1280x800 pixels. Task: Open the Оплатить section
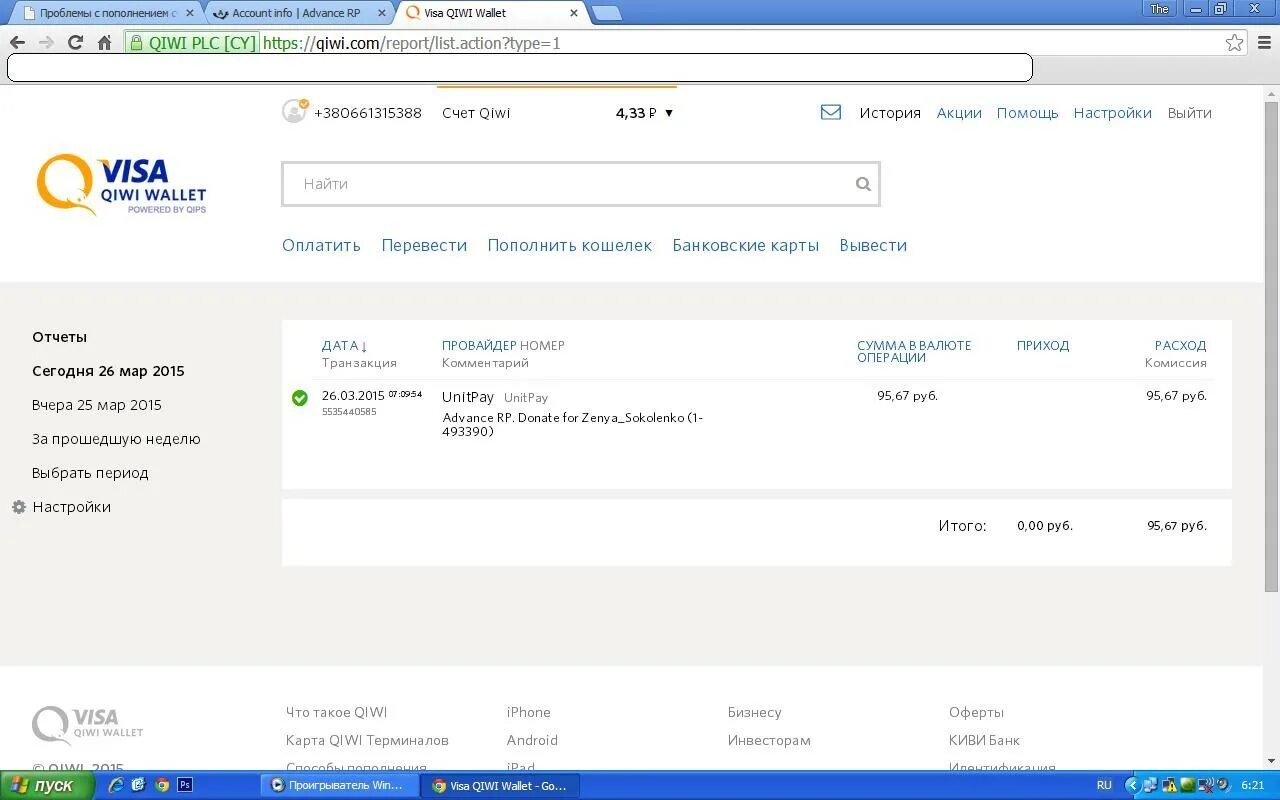321,245
